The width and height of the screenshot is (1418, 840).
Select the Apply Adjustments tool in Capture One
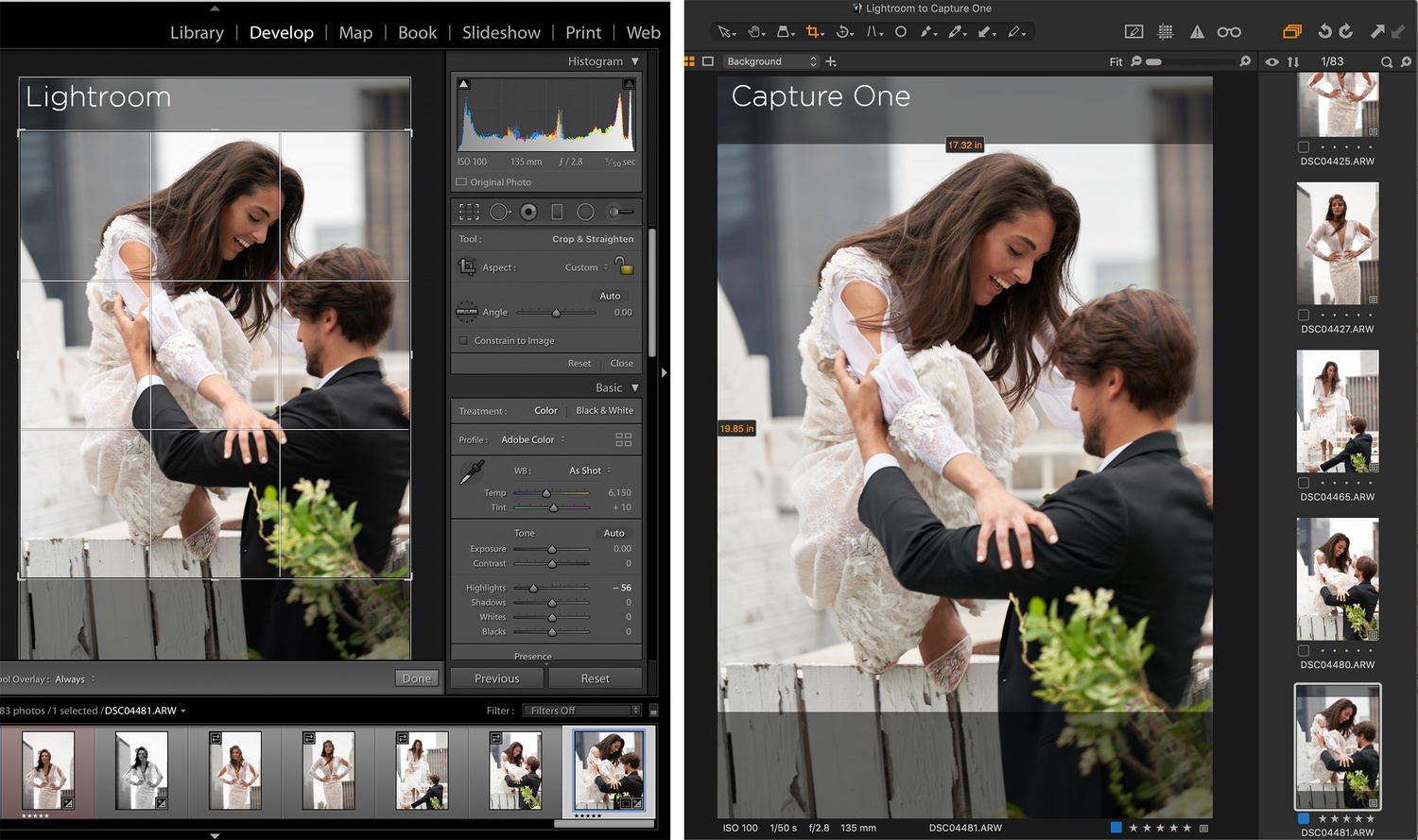[x=987, y=32]
